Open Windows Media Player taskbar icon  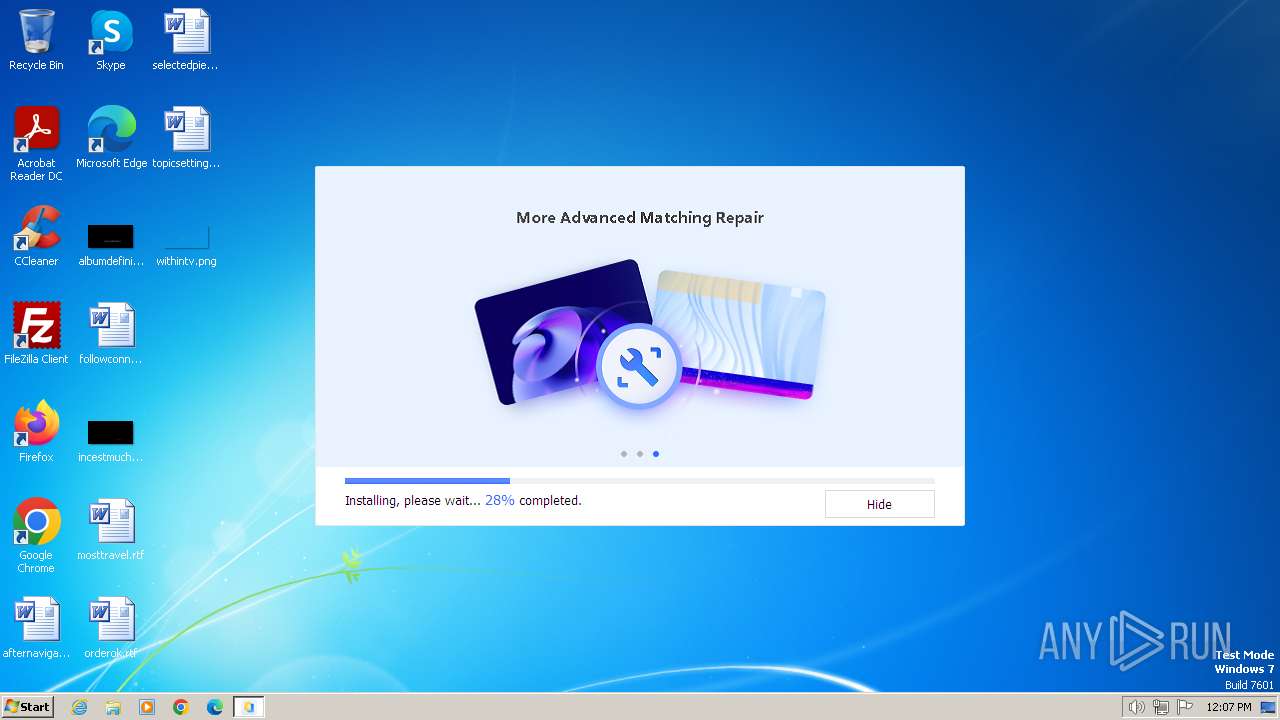tap(147, 707)
